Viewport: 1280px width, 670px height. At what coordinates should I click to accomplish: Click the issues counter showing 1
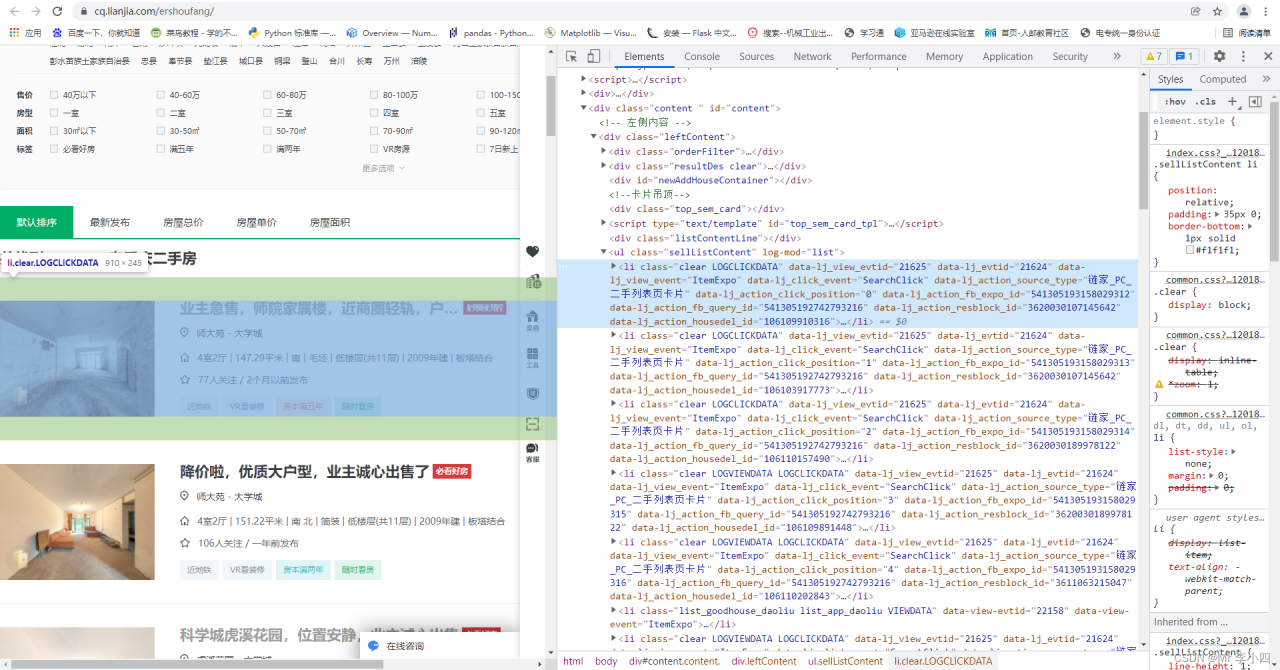point(1185,56)
